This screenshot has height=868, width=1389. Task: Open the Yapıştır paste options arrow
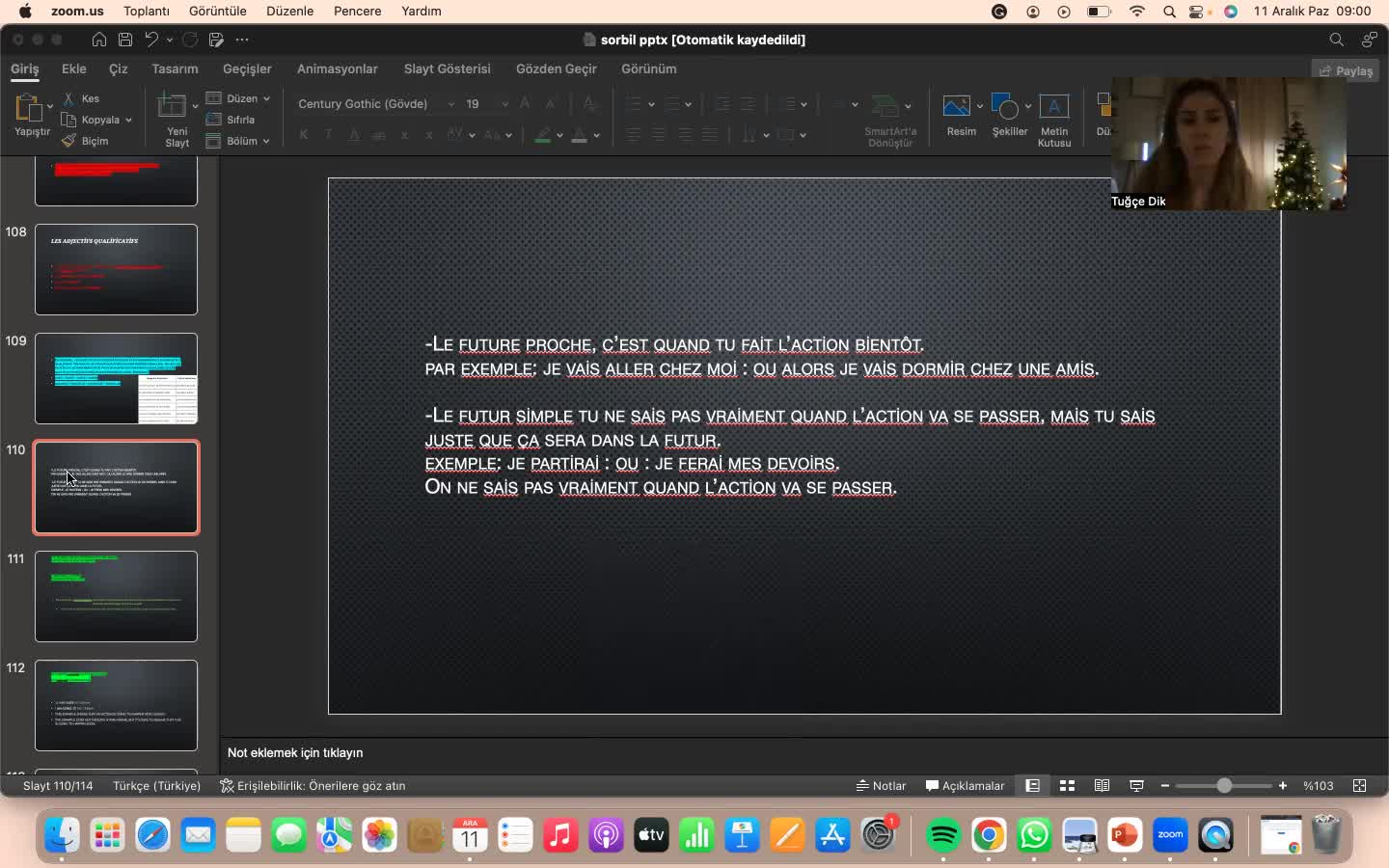click(x=50, y=105)
